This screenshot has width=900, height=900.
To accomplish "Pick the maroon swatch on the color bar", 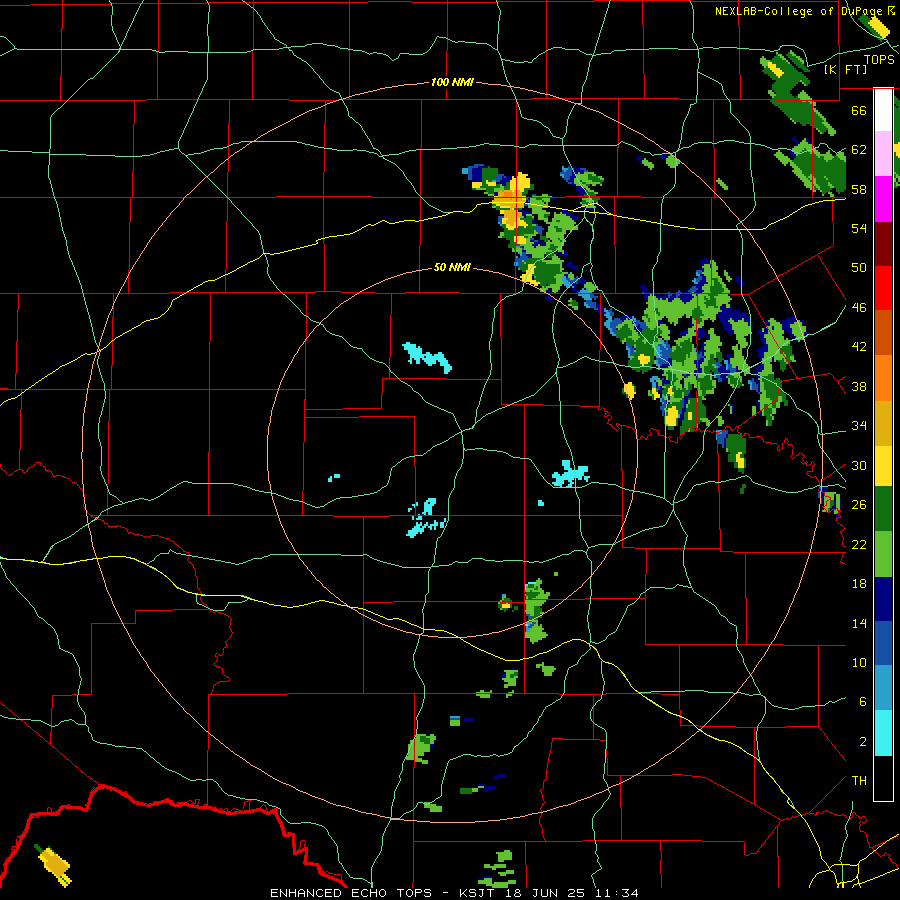I will click(x=883, y=244).
